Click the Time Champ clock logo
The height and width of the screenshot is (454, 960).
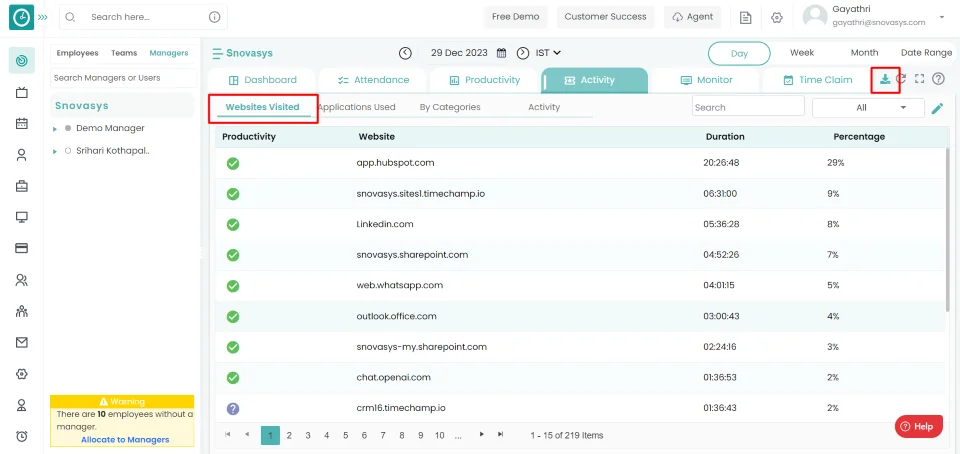[21, 17]
